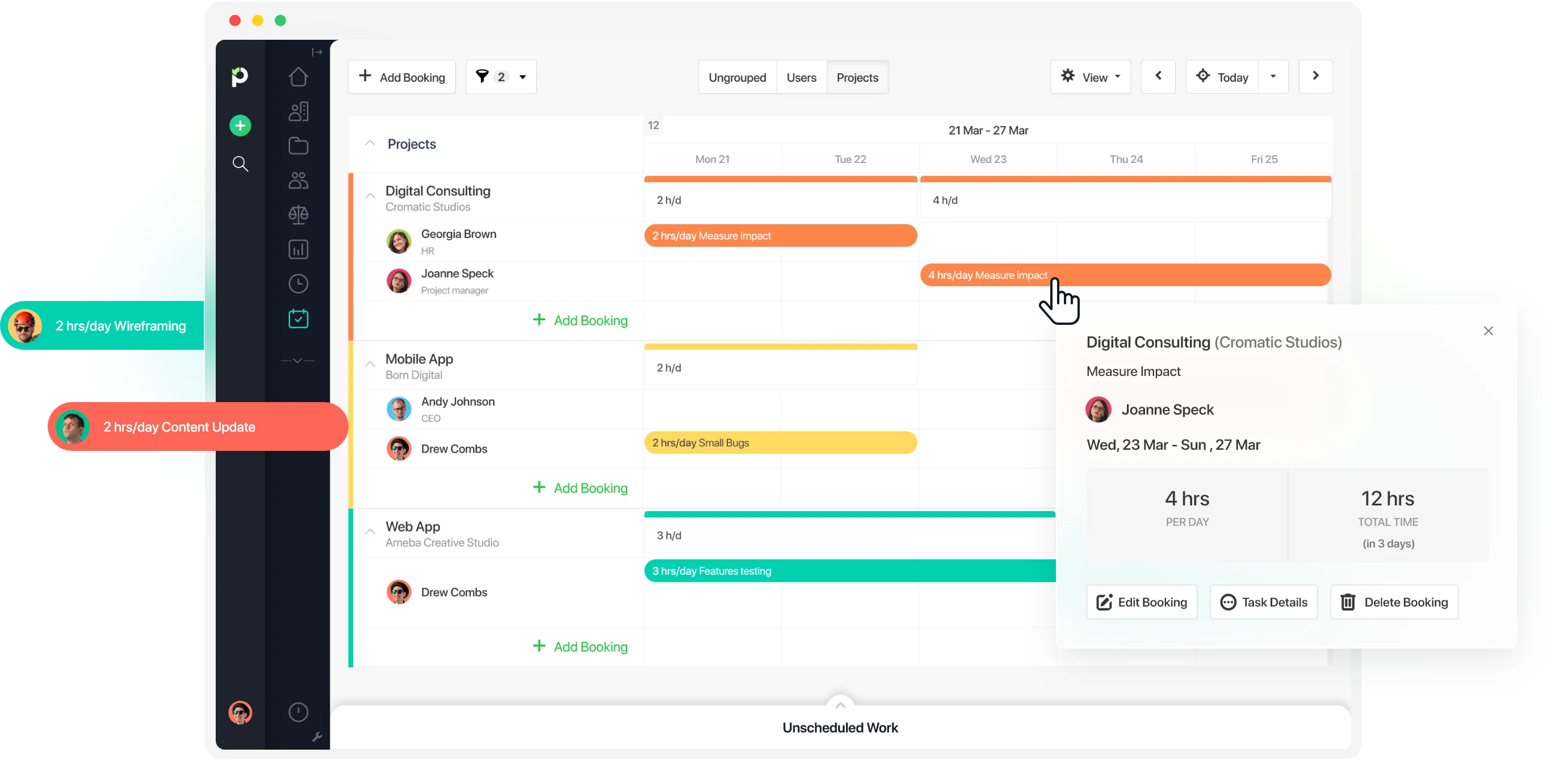Image resolution: width=1568 pixels, height=761 pixels.
Task: Click the green plus create button
Action: point(241,126)
